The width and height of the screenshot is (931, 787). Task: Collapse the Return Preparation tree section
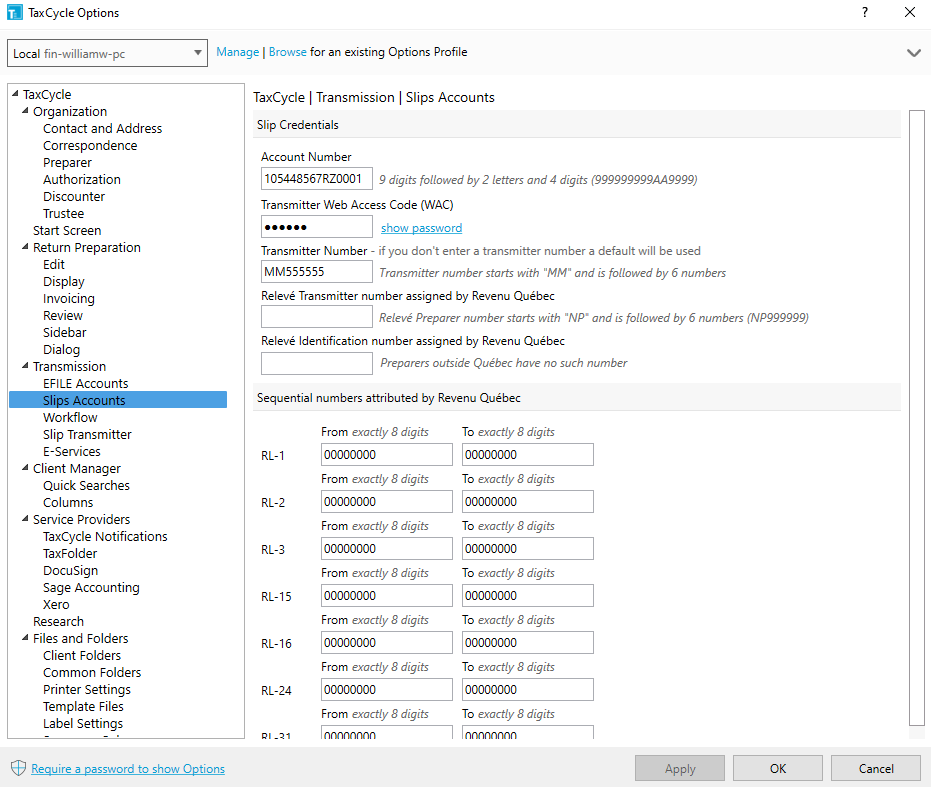(x=25, y=247)
